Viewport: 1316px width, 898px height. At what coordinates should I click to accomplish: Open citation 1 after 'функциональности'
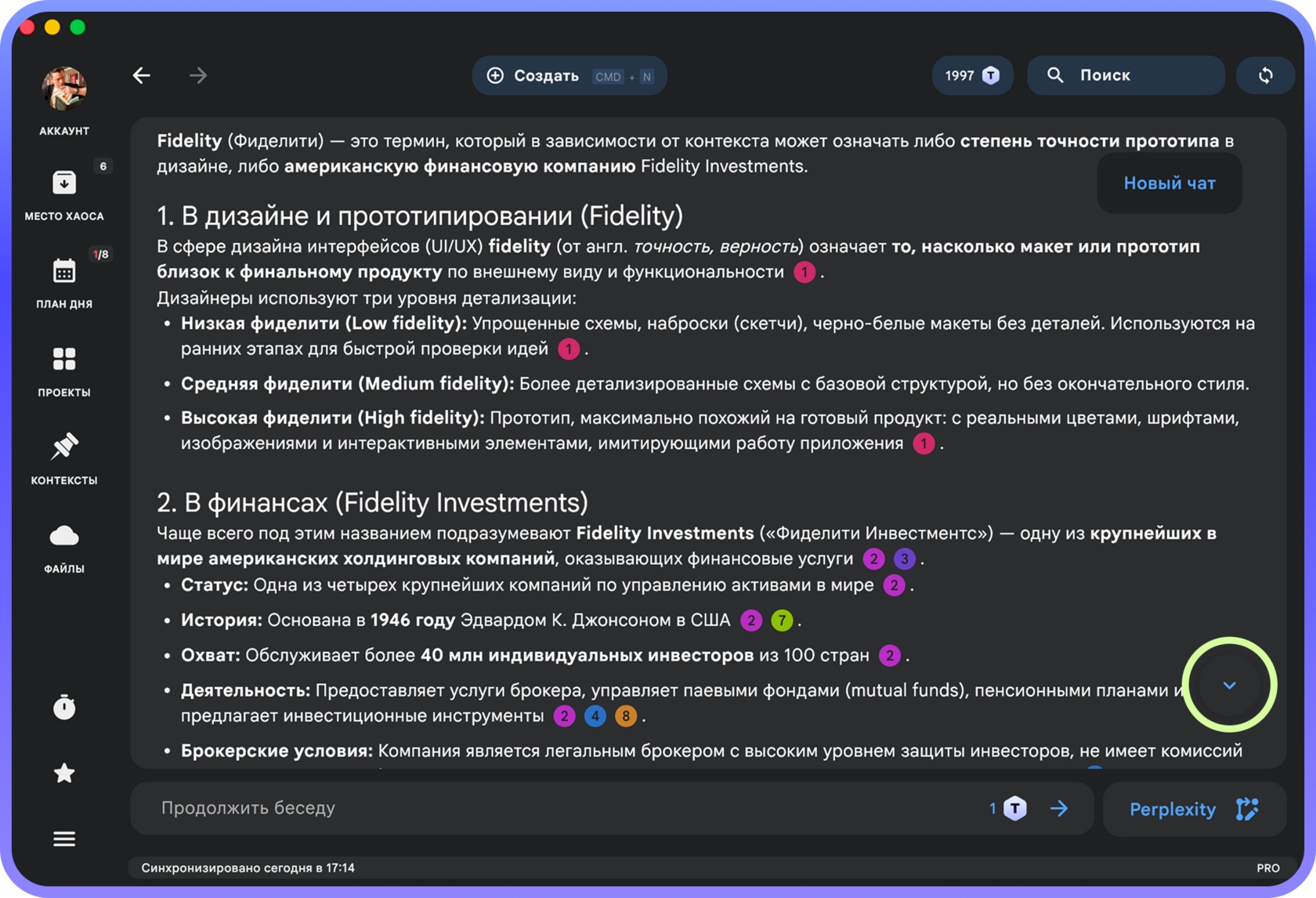pyautogui.click(x=804, y=272)
